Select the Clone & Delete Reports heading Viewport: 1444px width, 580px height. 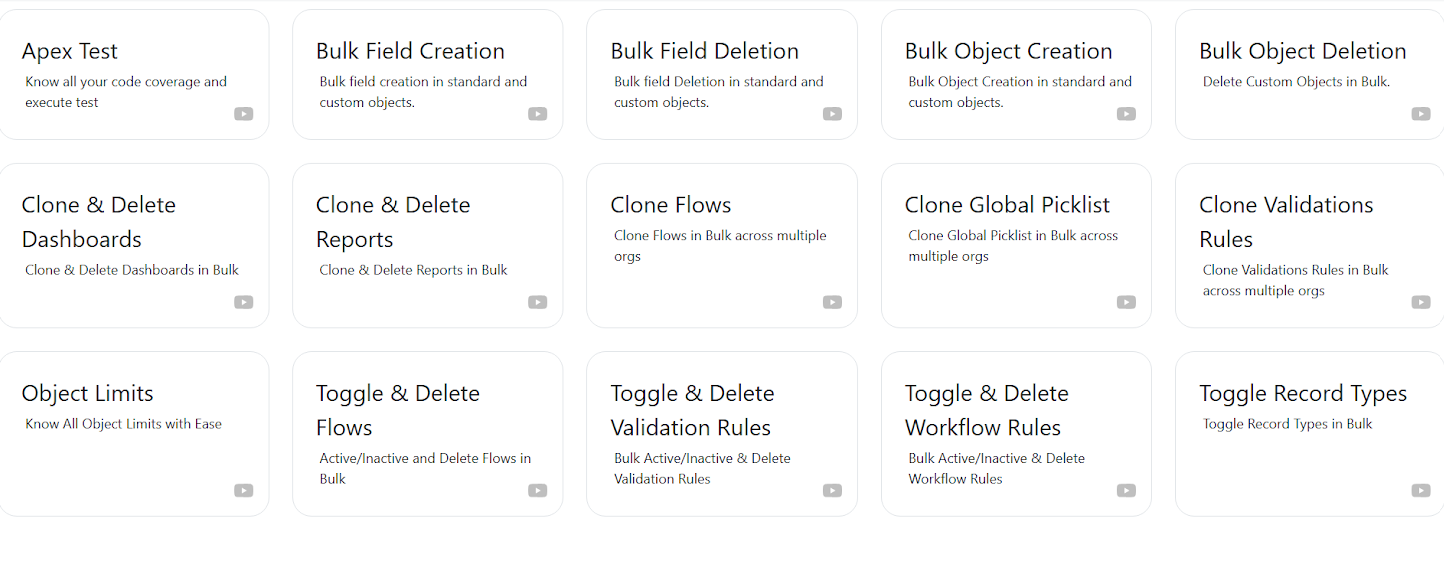pyautogui.click(x=393, y=222)
